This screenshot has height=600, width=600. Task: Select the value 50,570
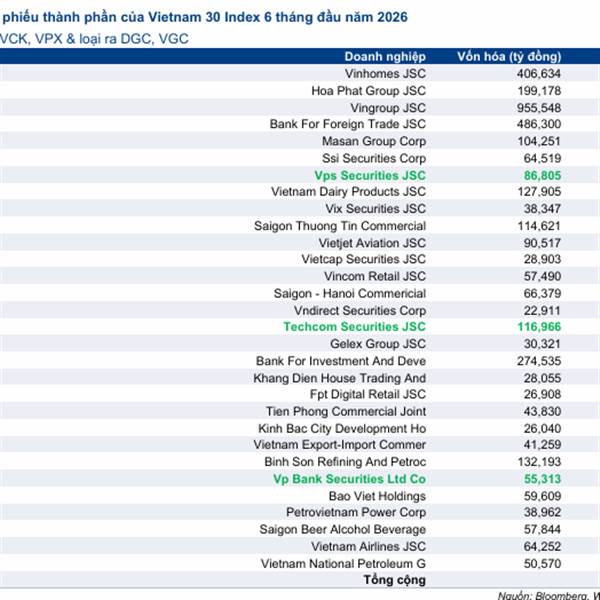tap(542, 564)
